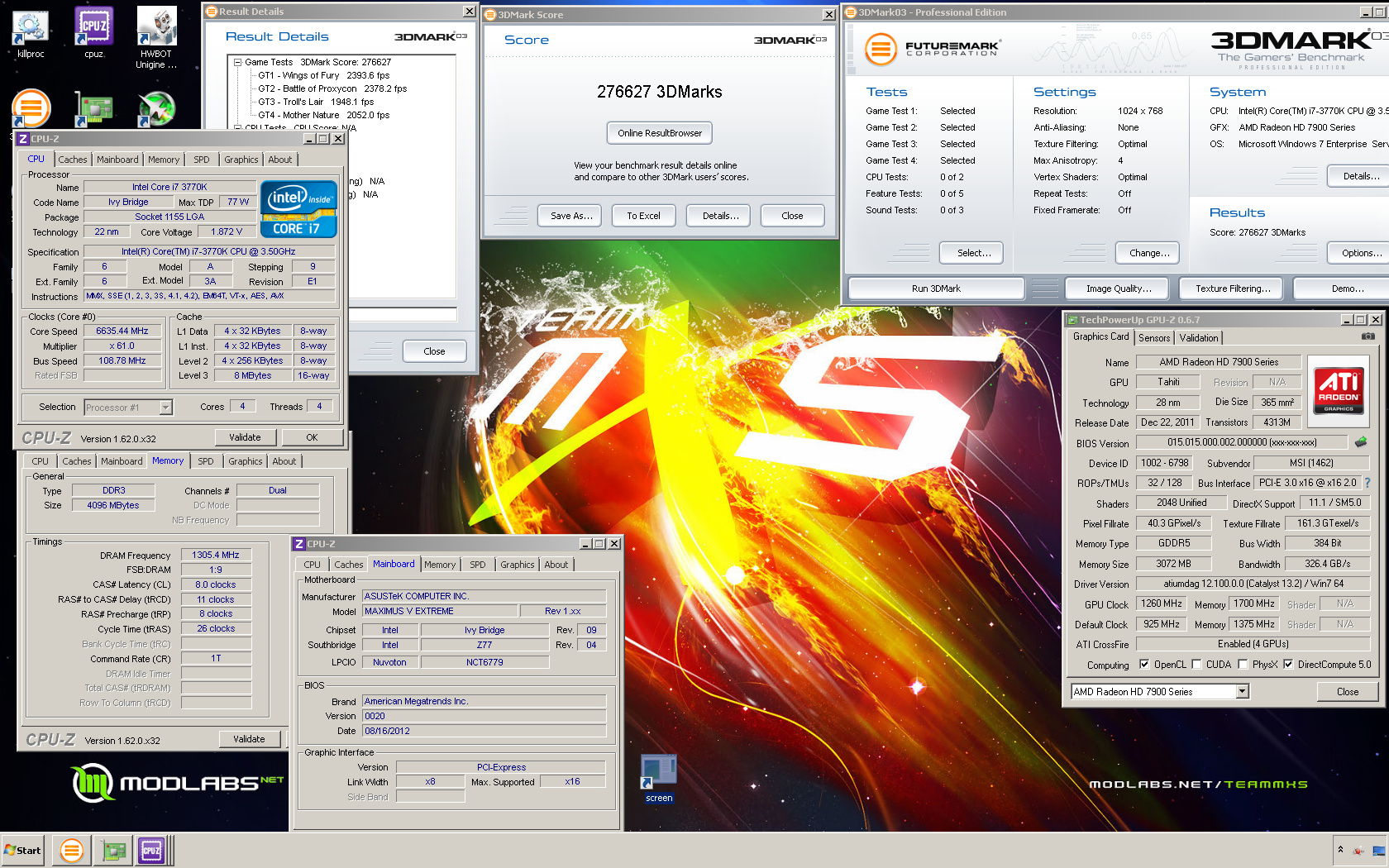The image size is (1389, 868).
Task: Click the GPU-Z taskbar button
Action: pyautogui.click(x=113, y=850)
